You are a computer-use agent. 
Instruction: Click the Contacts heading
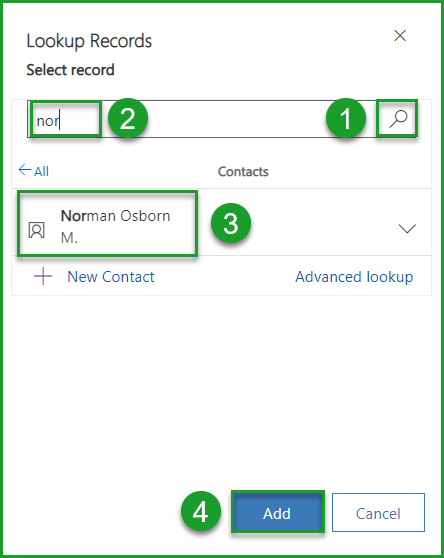[x=243, y=172]
